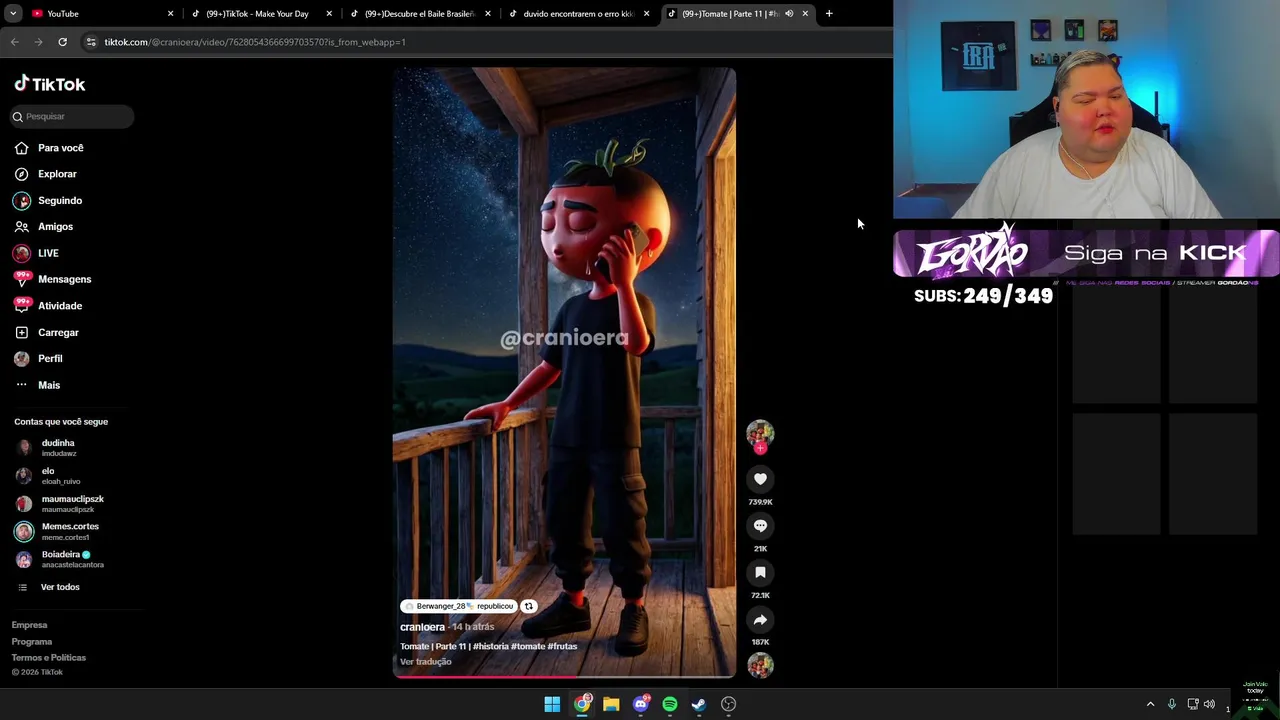Seek using the red video progress bar
Screen dimensions: 1280x720
tap(564, 677)
